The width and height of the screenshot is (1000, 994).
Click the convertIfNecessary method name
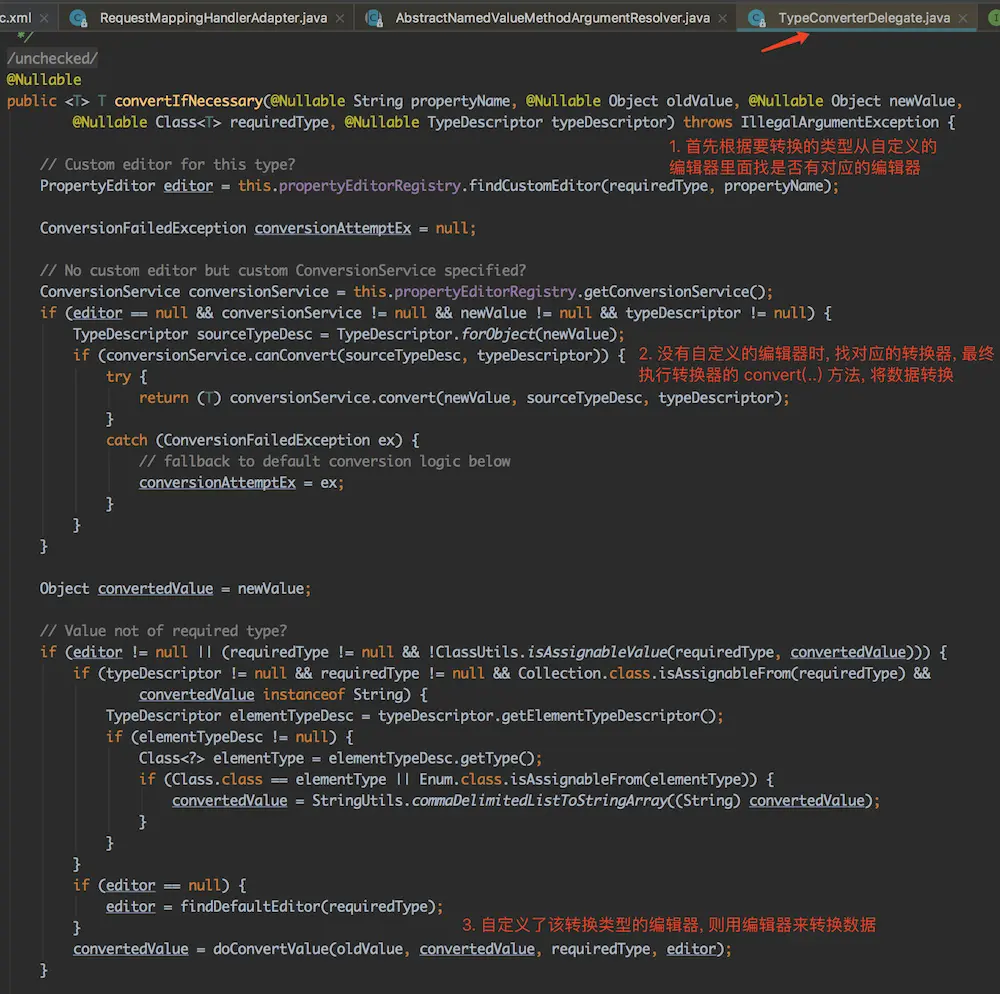pos(188,101)
